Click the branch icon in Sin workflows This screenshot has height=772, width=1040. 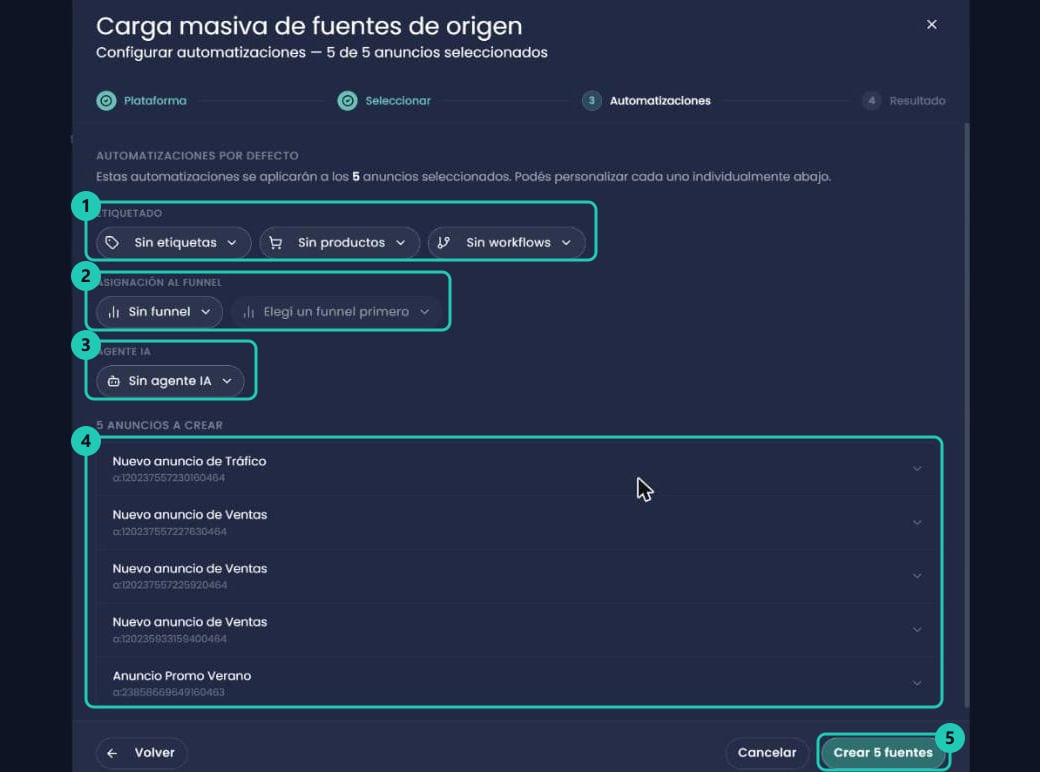point(444,243)
